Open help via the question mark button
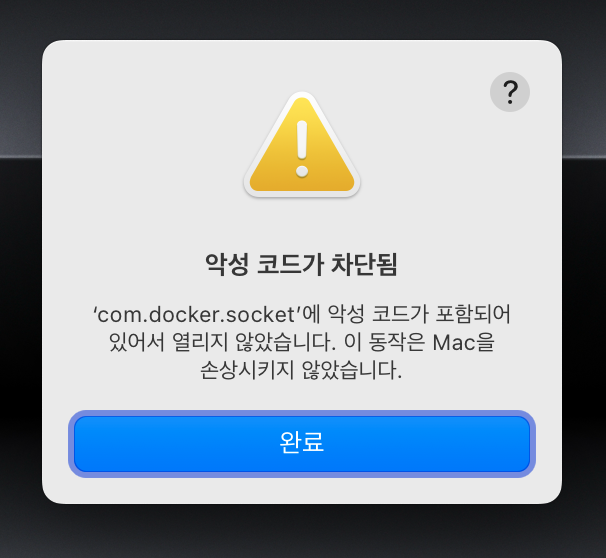 [510, 92]
